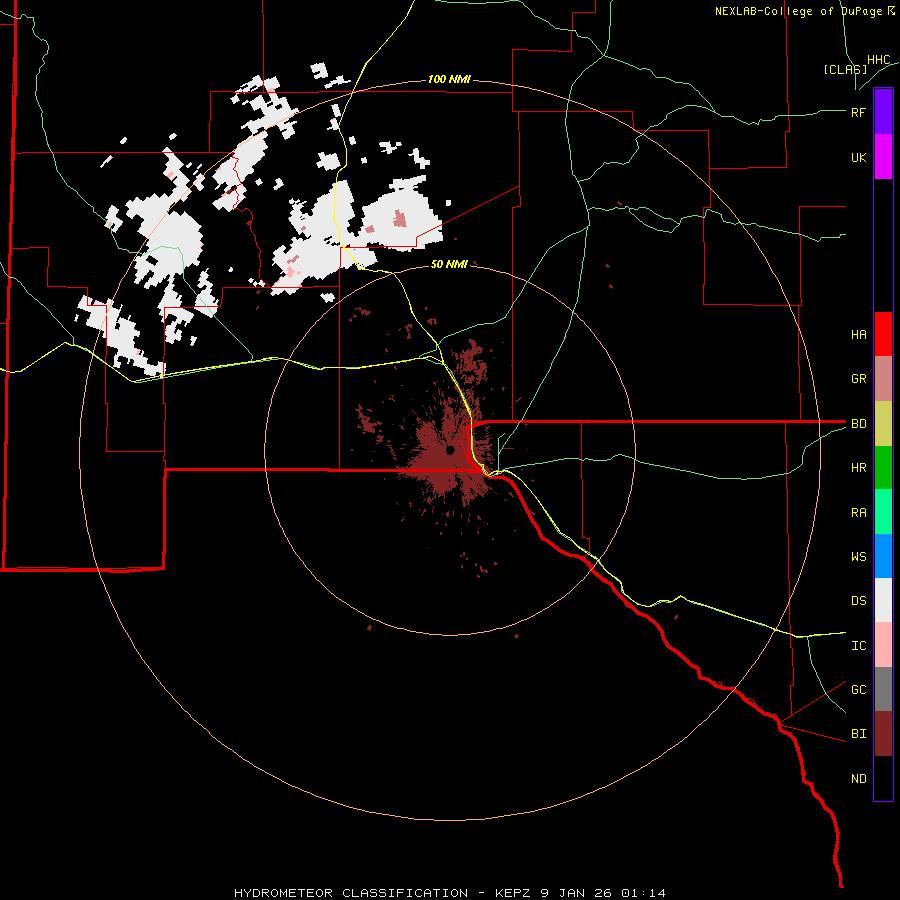Click the HR green legend swatch

click(x=883, y=468)
